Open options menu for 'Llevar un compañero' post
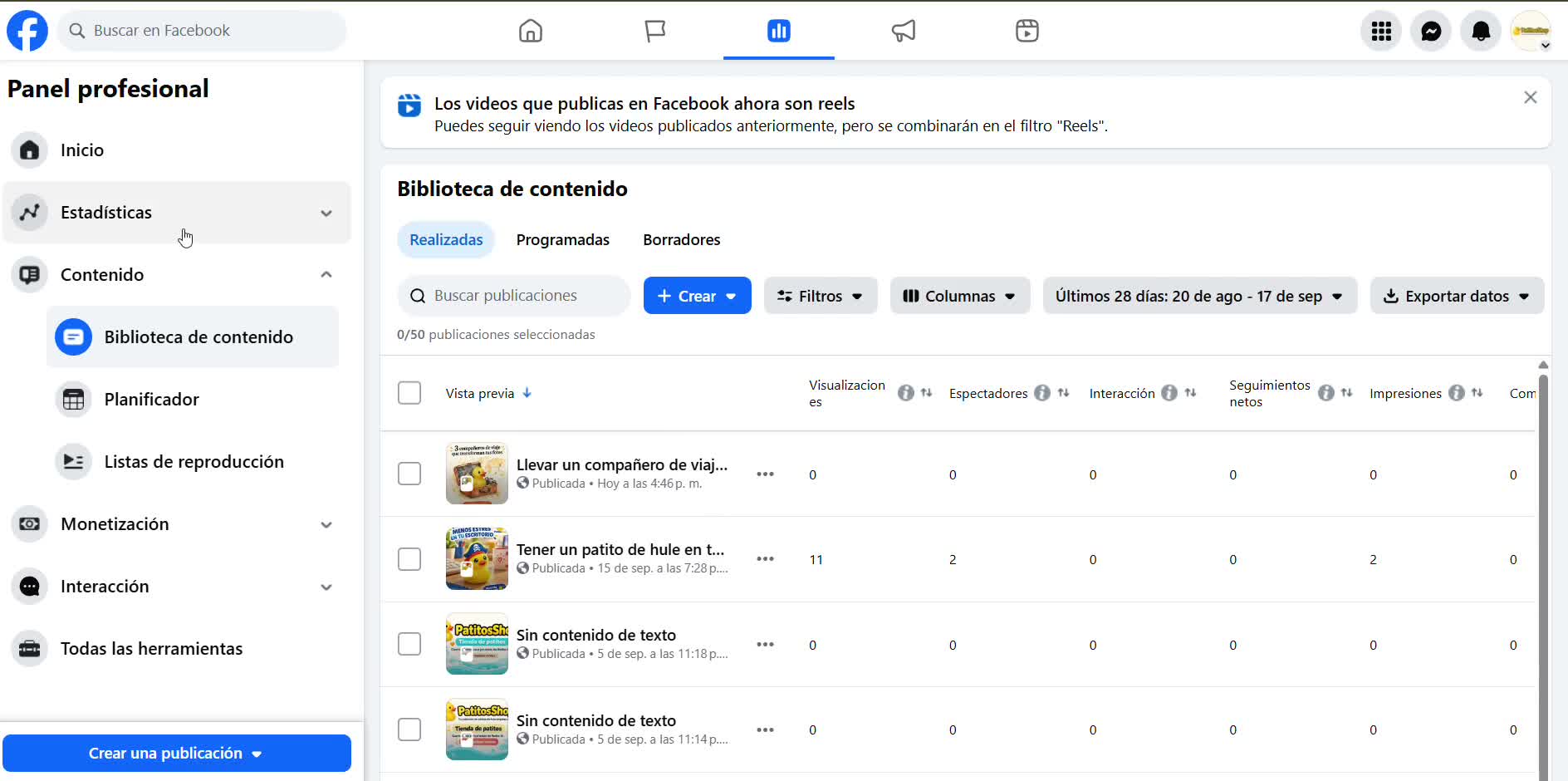Viewport: 1568px width, 781px height. point(765,474)
